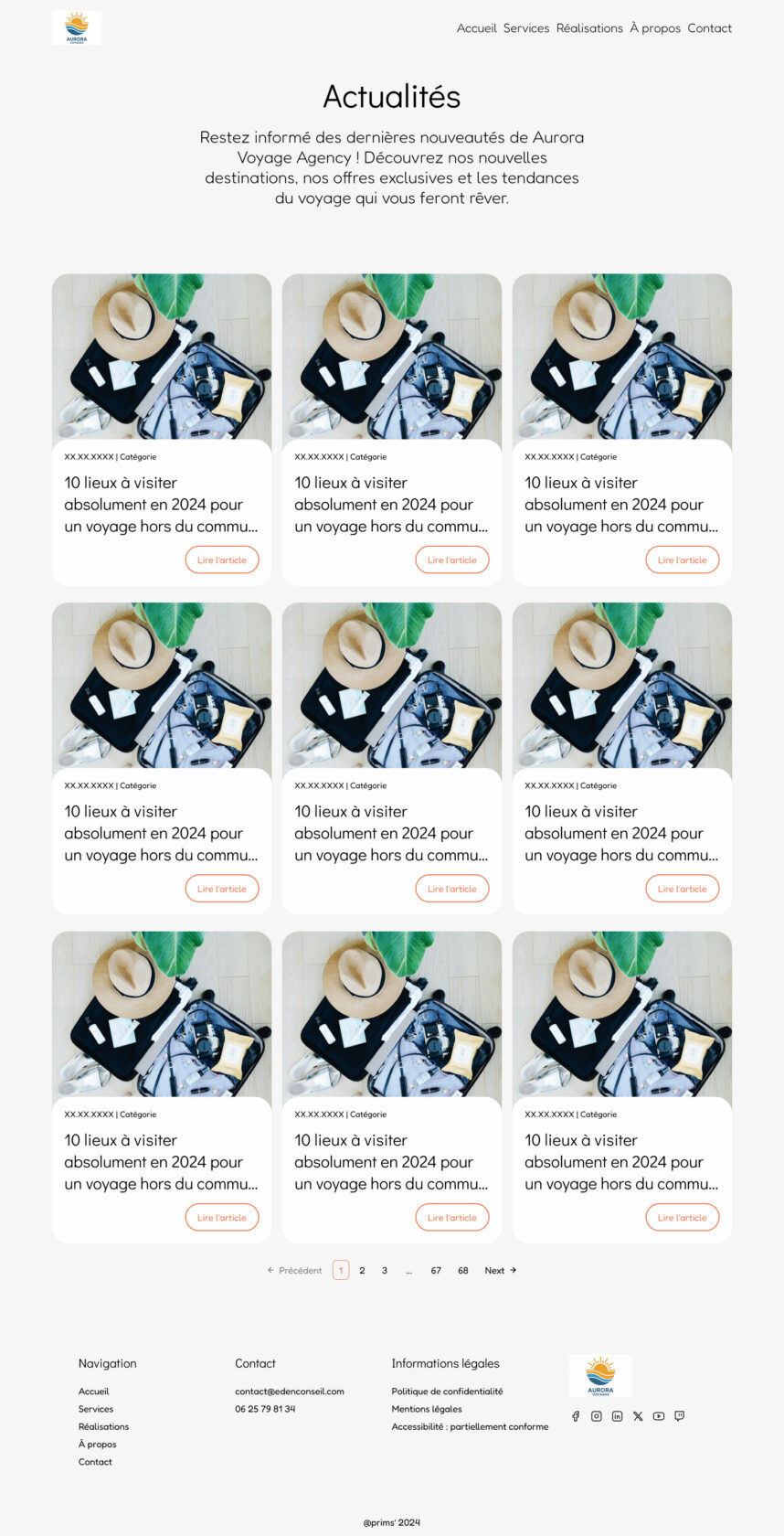Click the Aurora Voyages logo in footer
Screen dimensions: 784x1536
(x=600, y=1376)
